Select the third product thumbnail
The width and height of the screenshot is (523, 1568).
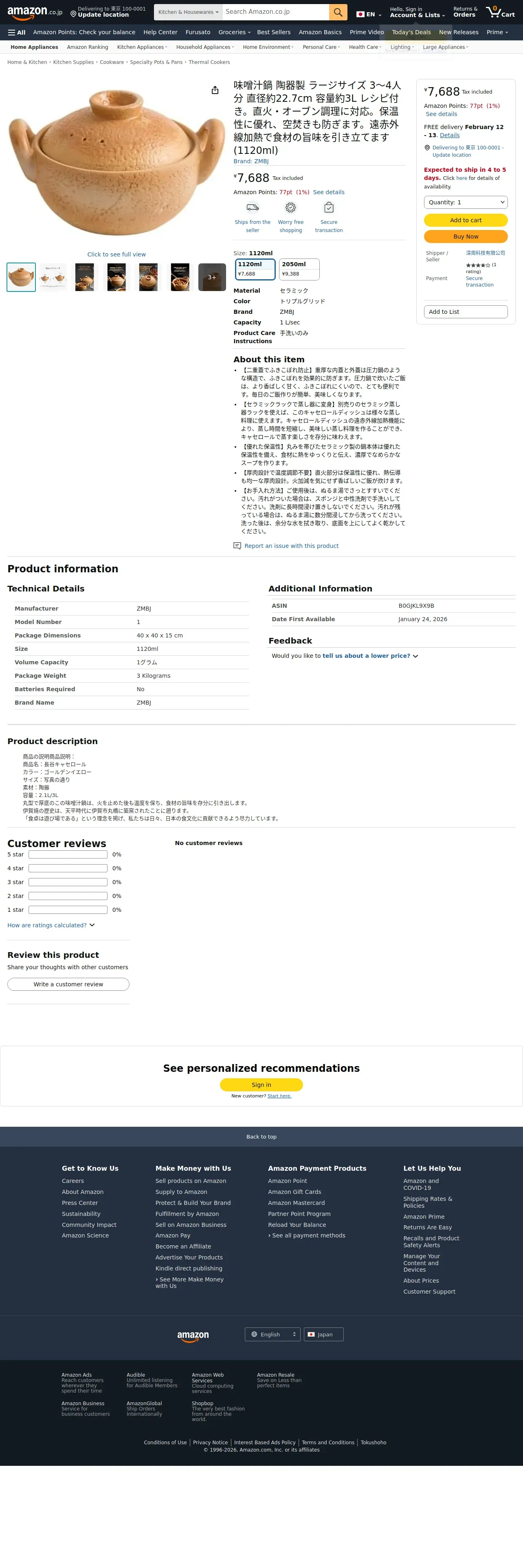point(85,277)
